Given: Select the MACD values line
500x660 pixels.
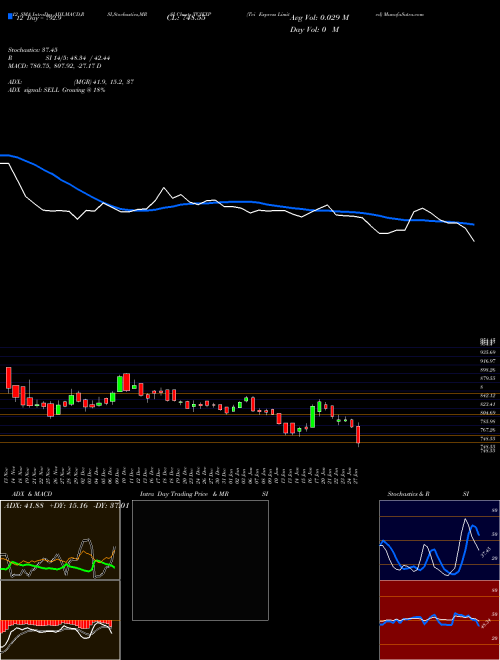Looking at the screenshot, I should [x=55, y=66].
